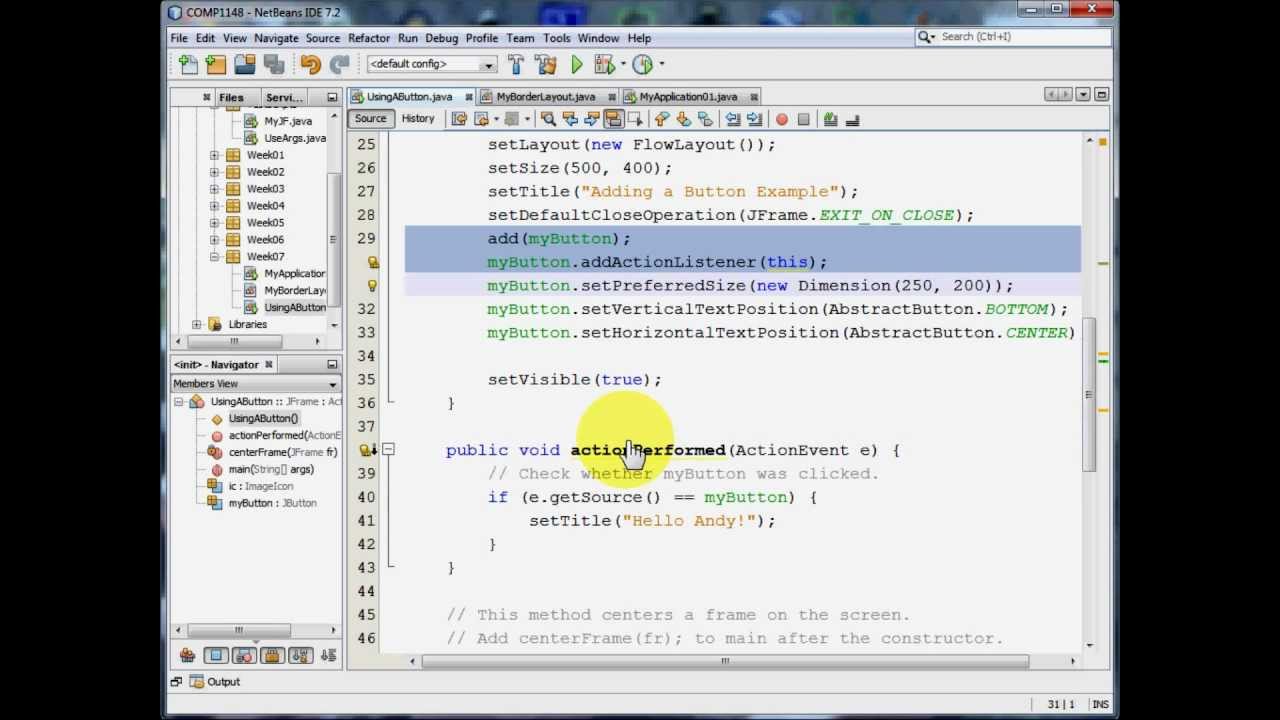This screenshot has height=720, width=1280.
Task: Click the Last Edit icon in the editor toolbar
Action: tap(459, 120)
